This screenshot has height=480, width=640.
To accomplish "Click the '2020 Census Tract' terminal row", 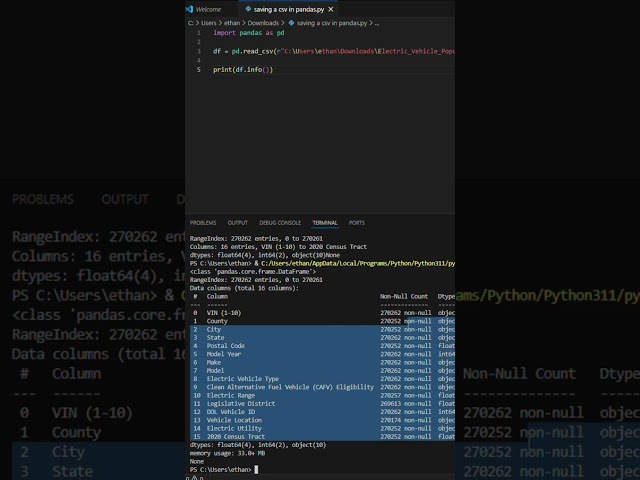I will tap(322, 436).
